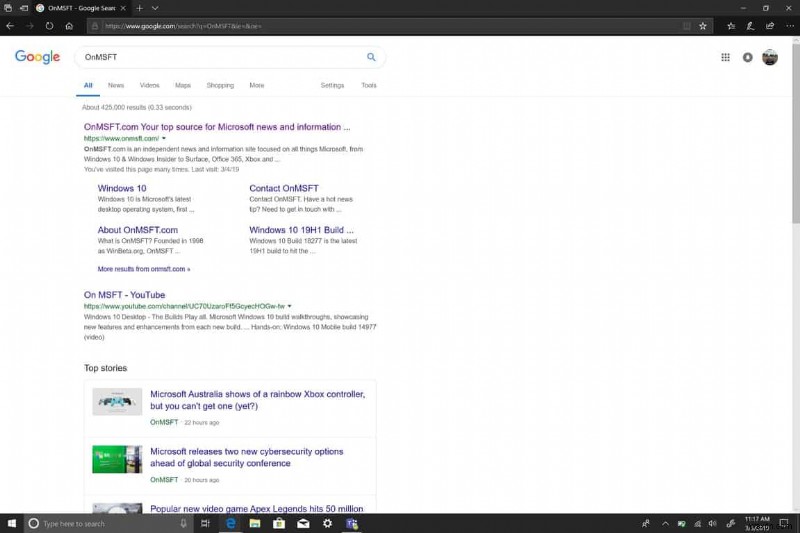Open Task View from the taskbar
Image resolution: width=800 pixels, height=533 pixels.
205,523
